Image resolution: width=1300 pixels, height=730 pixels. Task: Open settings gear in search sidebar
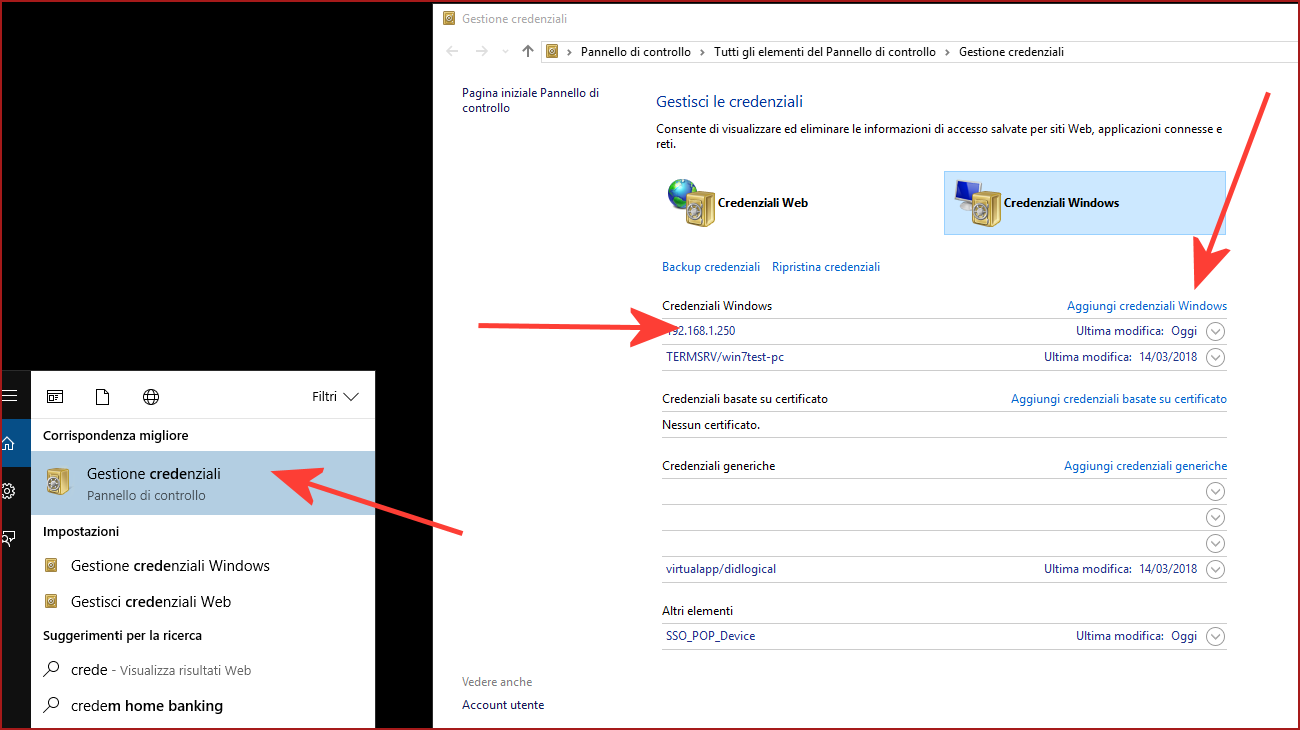pos(9,491)
